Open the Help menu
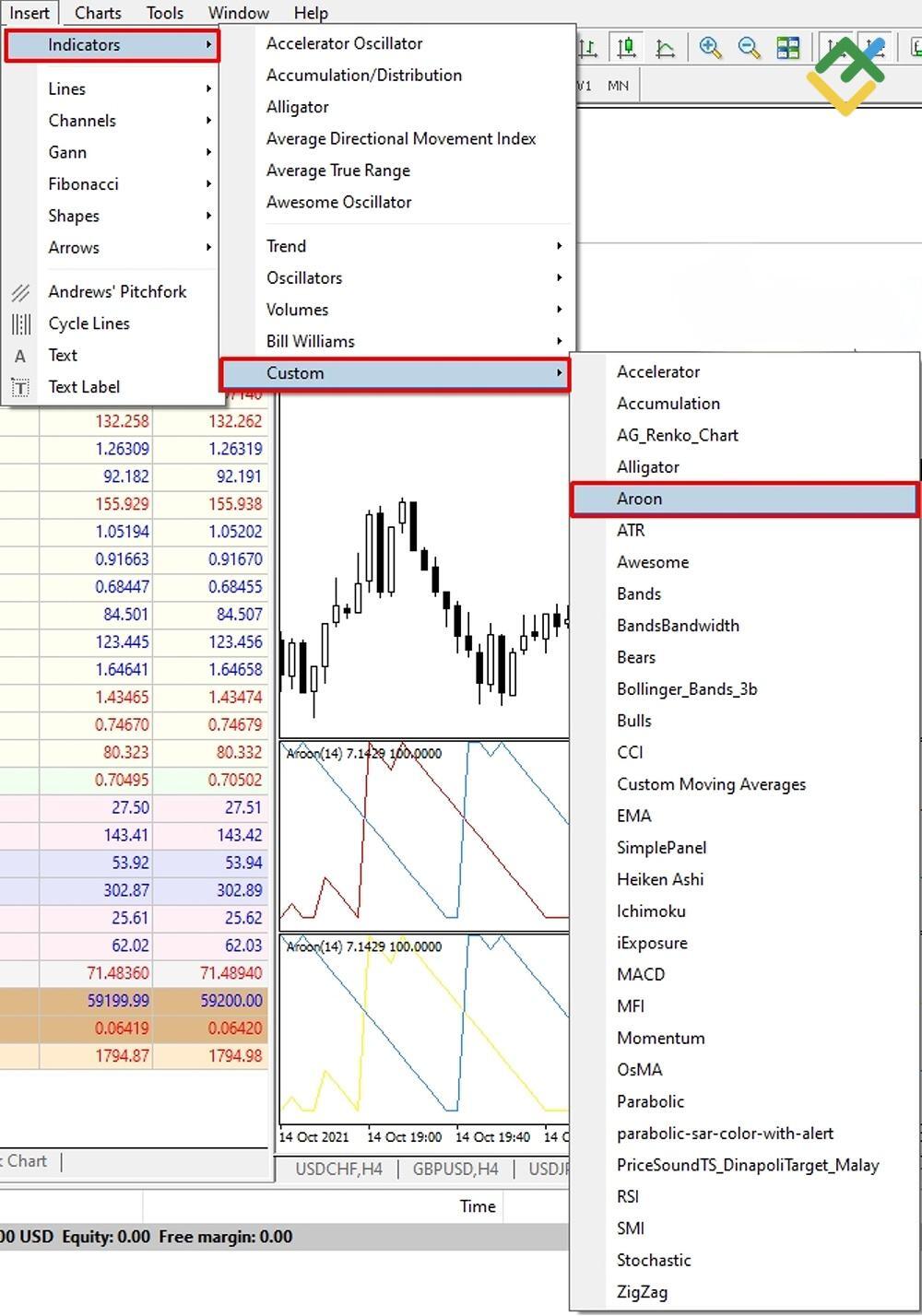This screenshot has height=1316, width=922. pyautogui.click(x=311, y=13)
